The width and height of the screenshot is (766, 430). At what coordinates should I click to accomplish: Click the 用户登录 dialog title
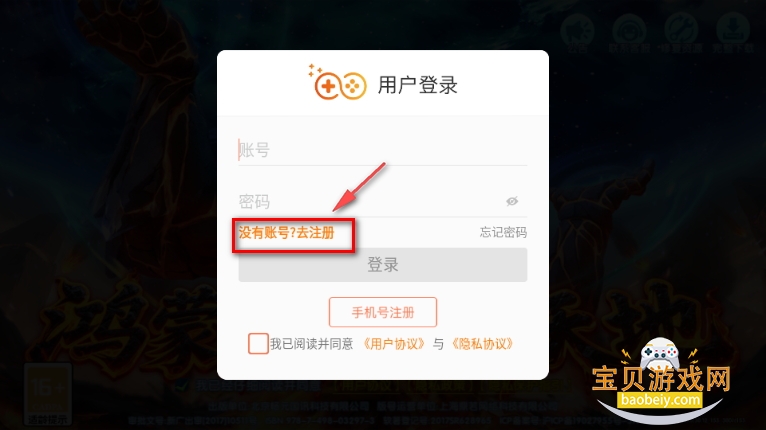tap(418, 85)
